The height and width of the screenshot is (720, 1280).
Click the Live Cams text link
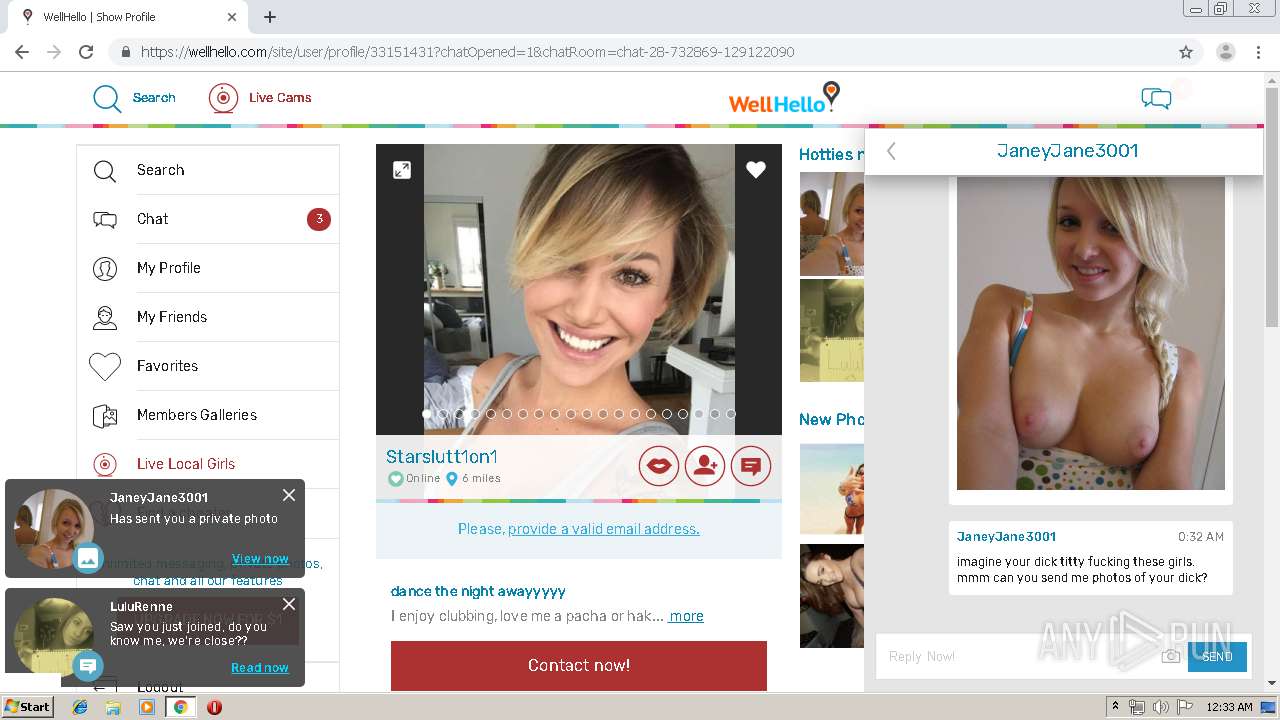click(280, 98)
